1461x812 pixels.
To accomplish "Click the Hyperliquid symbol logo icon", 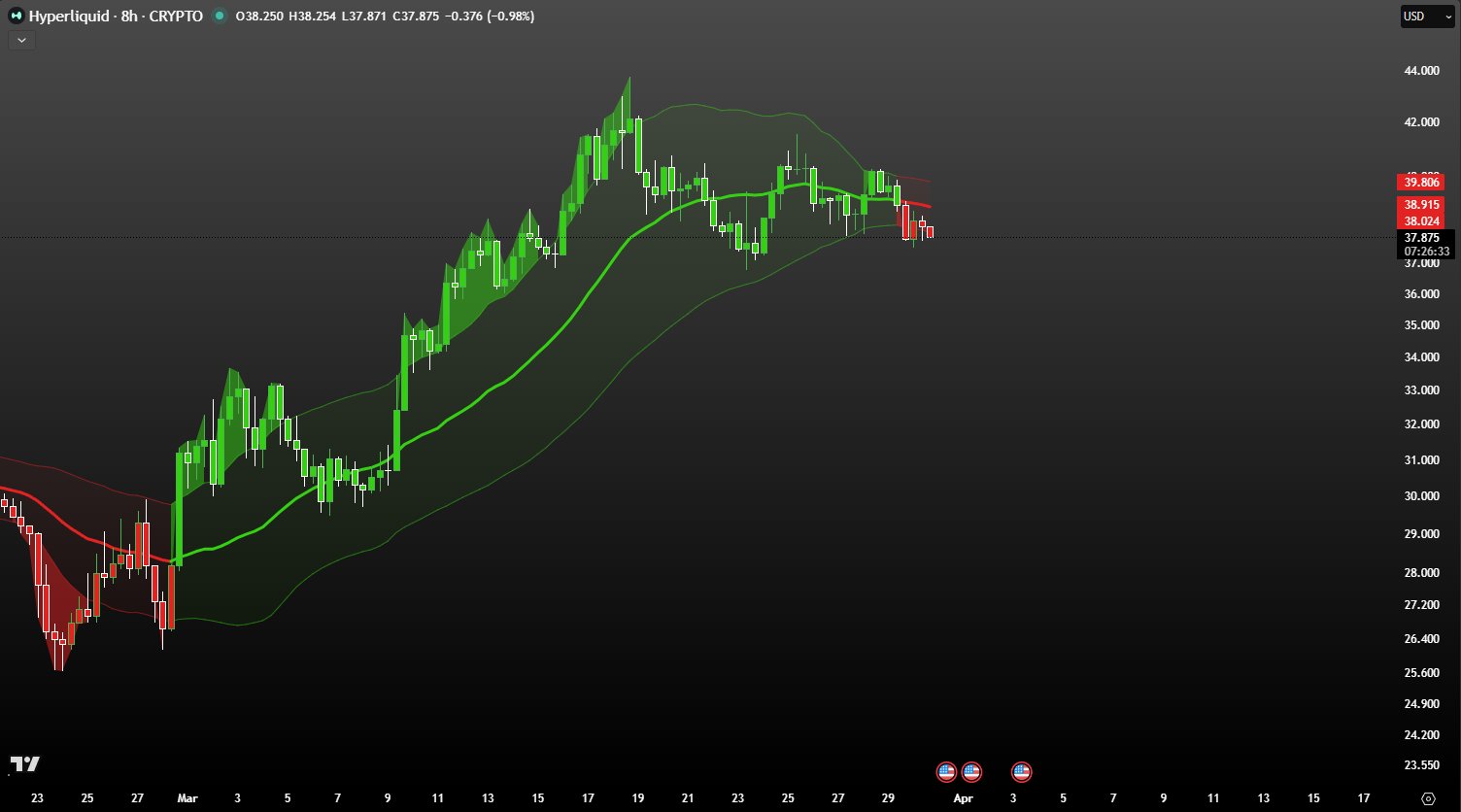I will (17, 17).
